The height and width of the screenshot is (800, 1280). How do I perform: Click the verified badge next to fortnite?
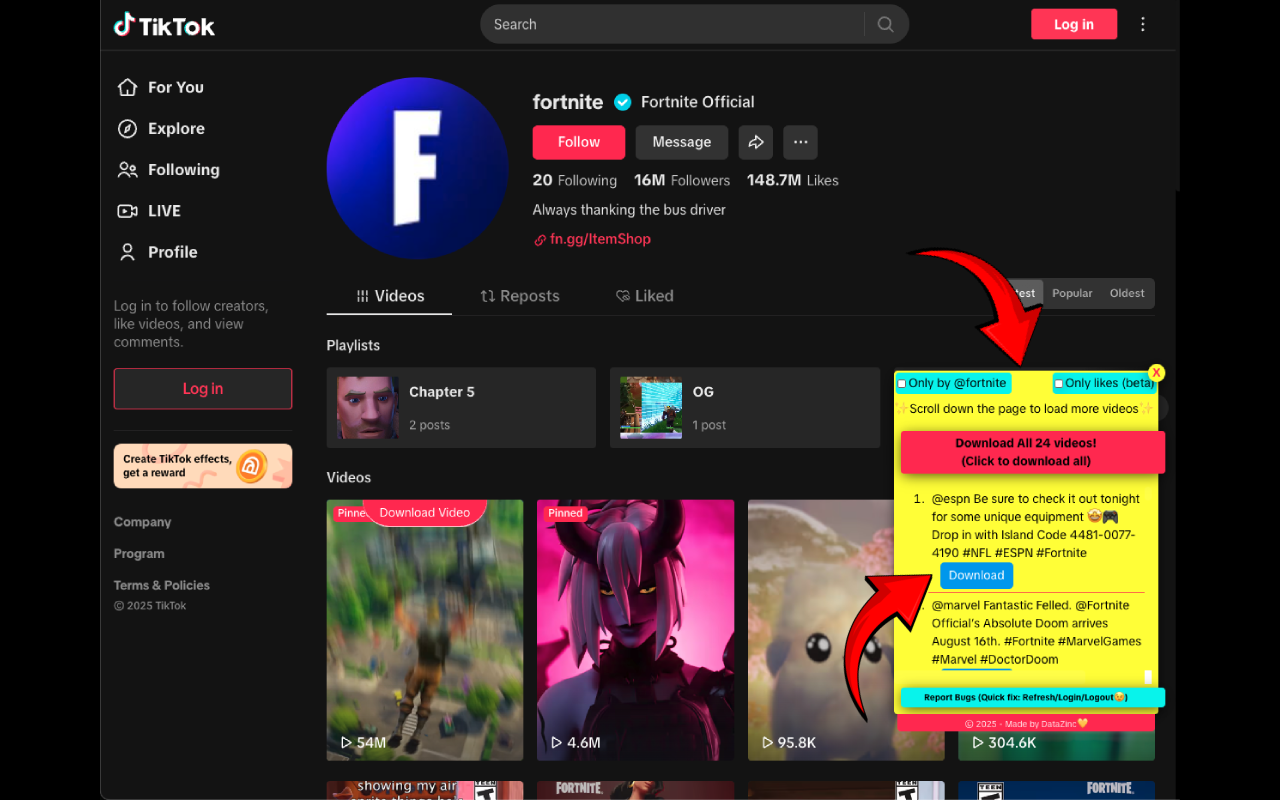[623, 102]
